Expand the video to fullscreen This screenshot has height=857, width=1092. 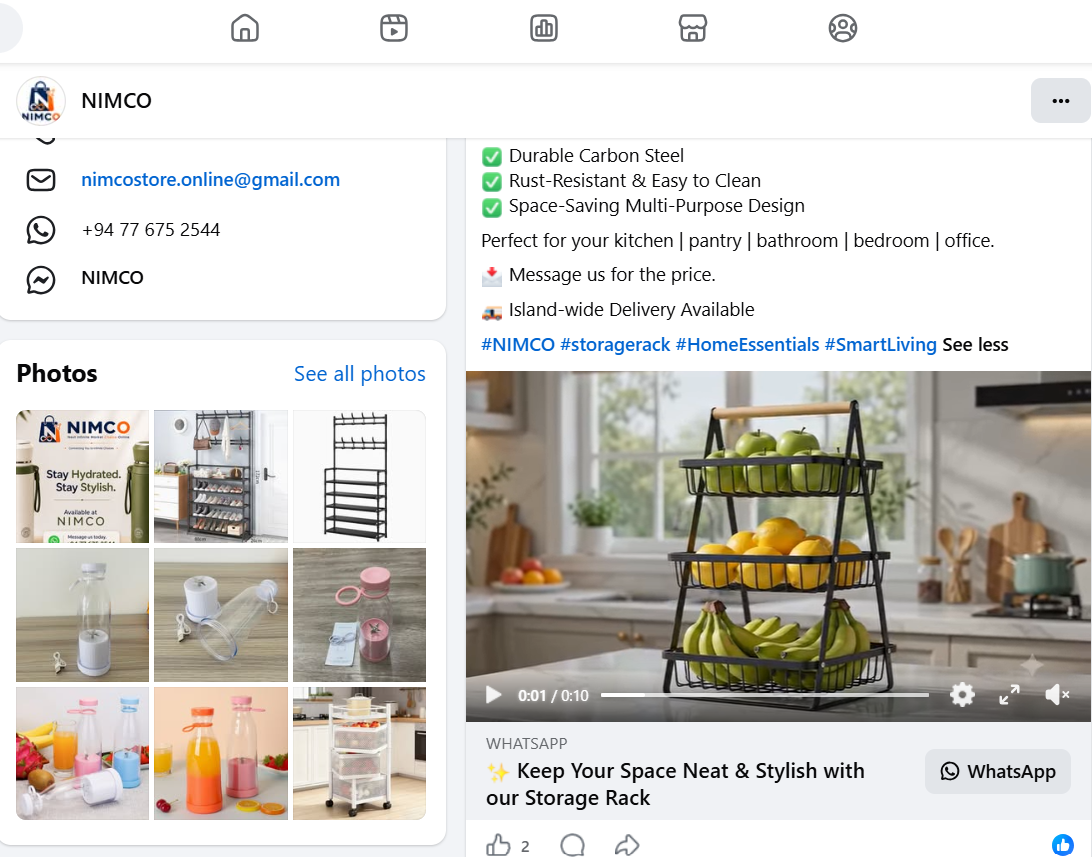(1009, 695)
